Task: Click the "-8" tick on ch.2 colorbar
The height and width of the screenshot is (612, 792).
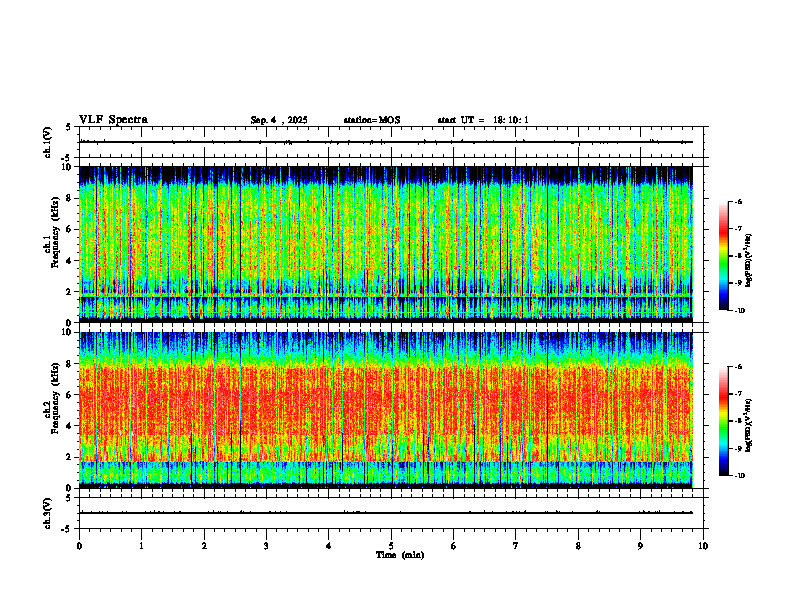Action: click(x=738, y=421)
